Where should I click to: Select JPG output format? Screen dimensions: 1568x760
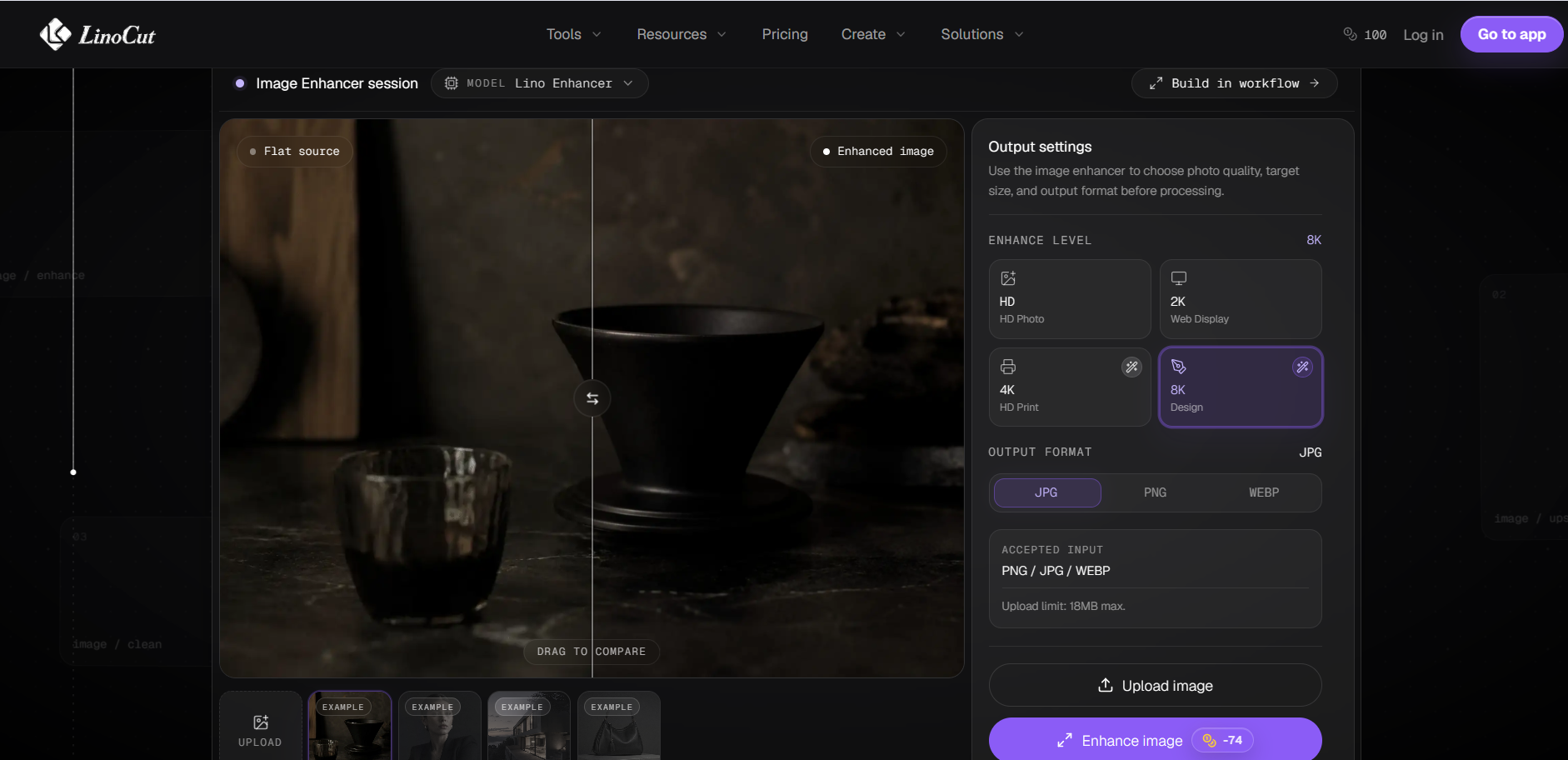coord(1046,492)
